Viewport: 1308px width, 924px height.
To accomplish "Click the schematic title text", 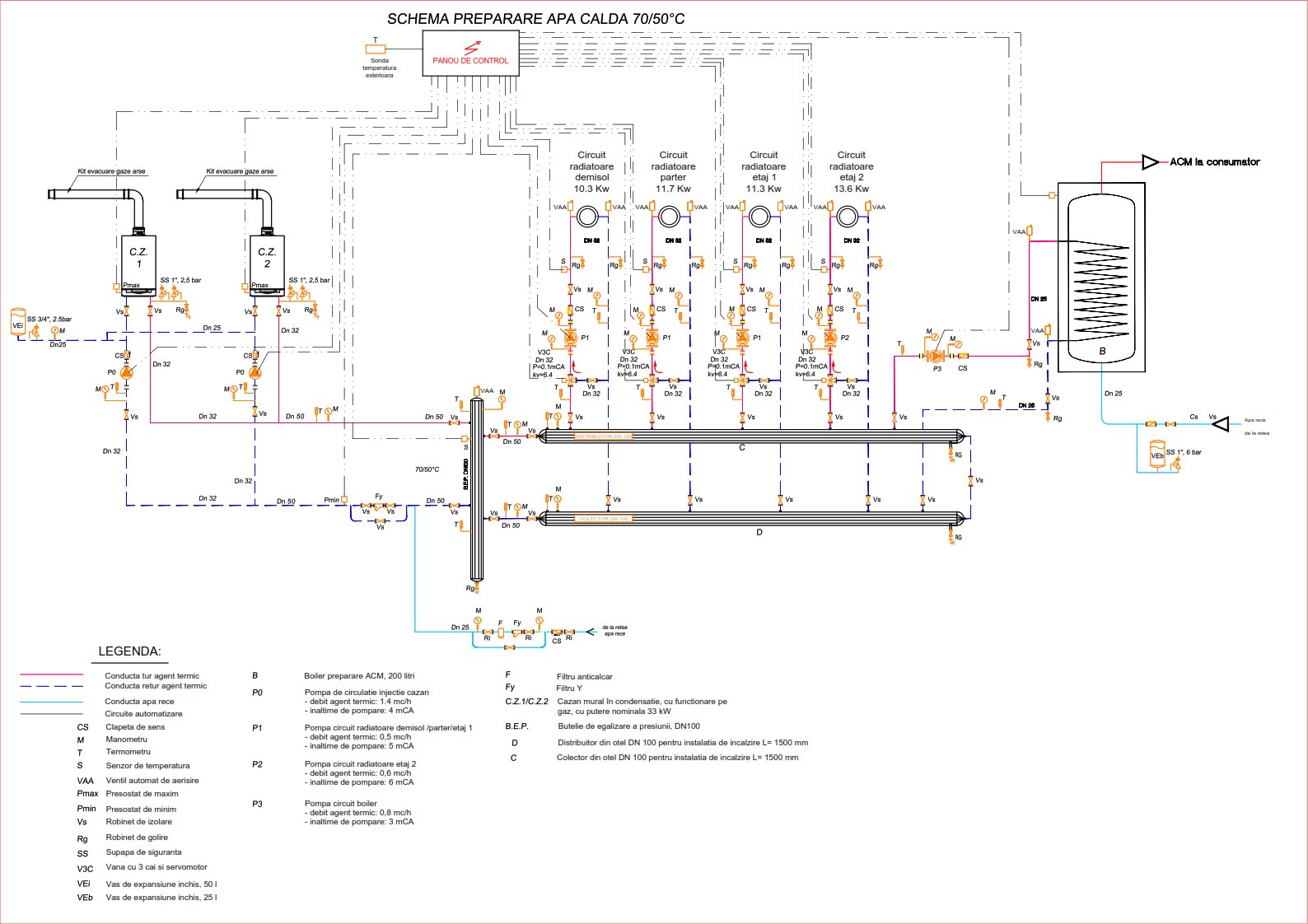I will pos(535,19).
